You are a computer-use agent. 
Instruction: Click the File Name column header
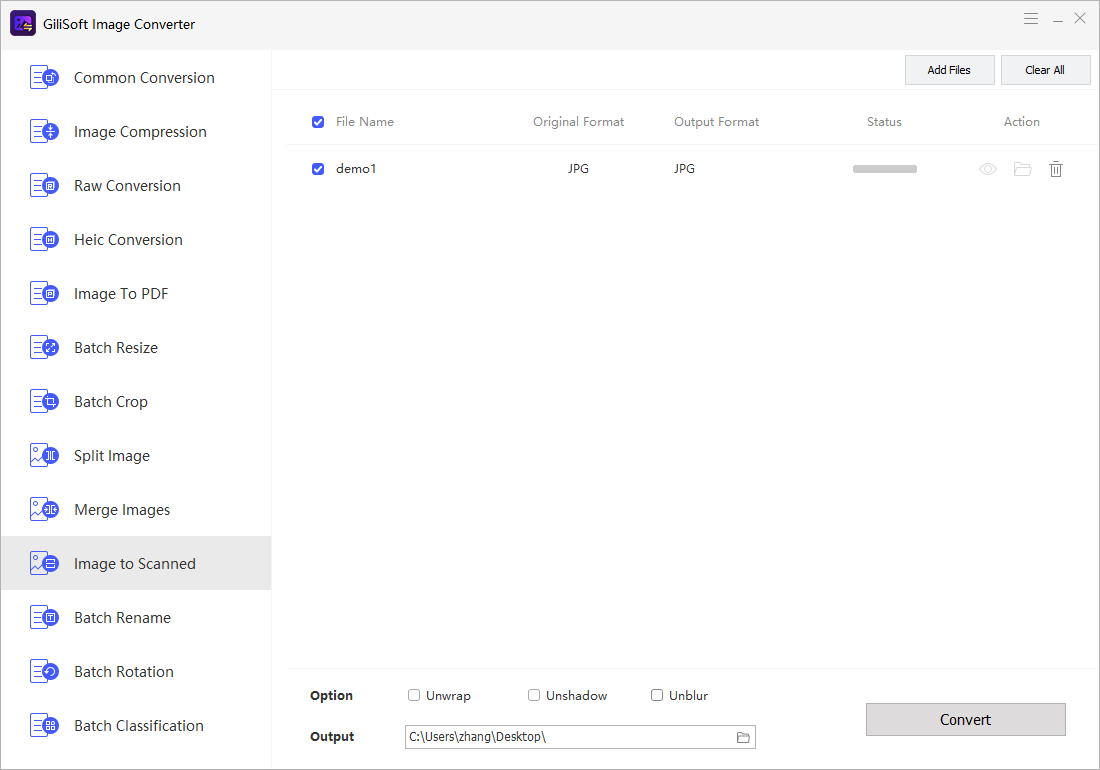pos(365,122)
